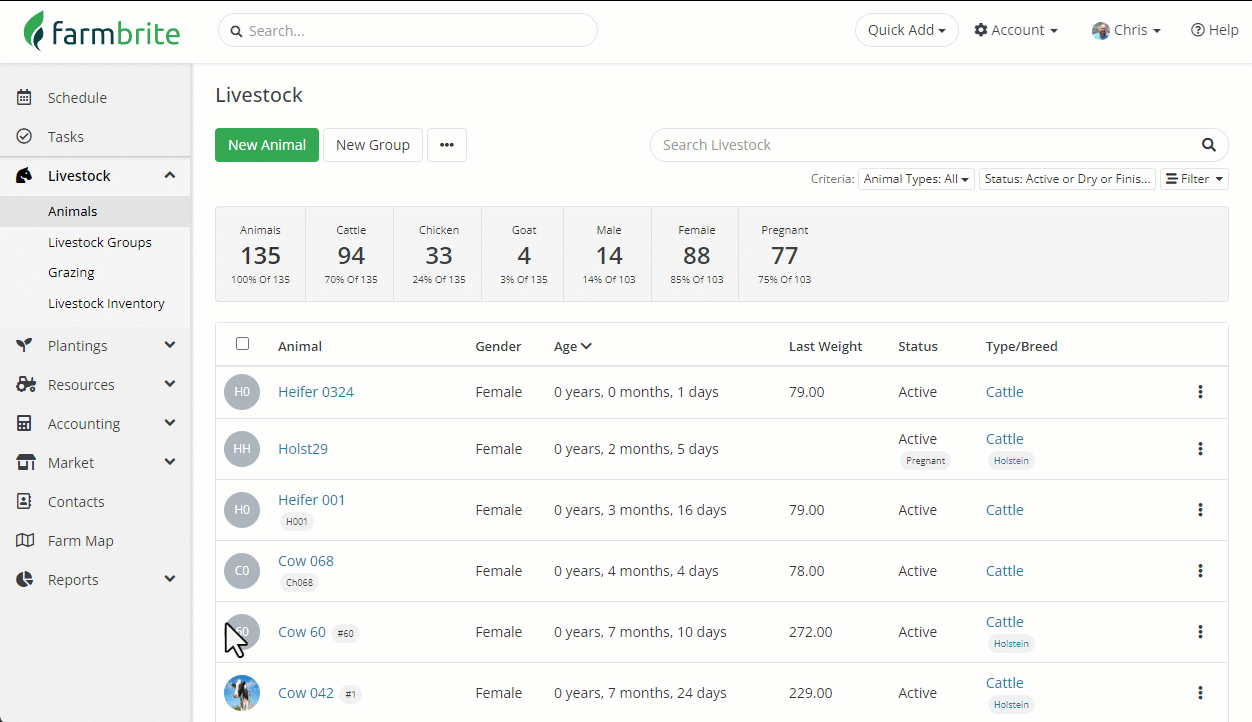Click the H0 avatar for Heifer 0324
The image size is (1252, 722).
point(242,392)
